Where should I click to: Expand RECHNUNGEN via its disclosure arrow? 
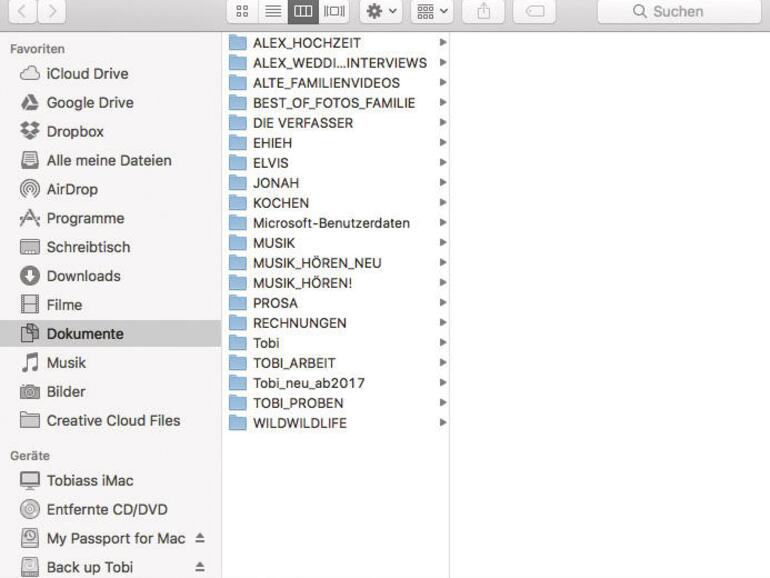coord(442,323)
